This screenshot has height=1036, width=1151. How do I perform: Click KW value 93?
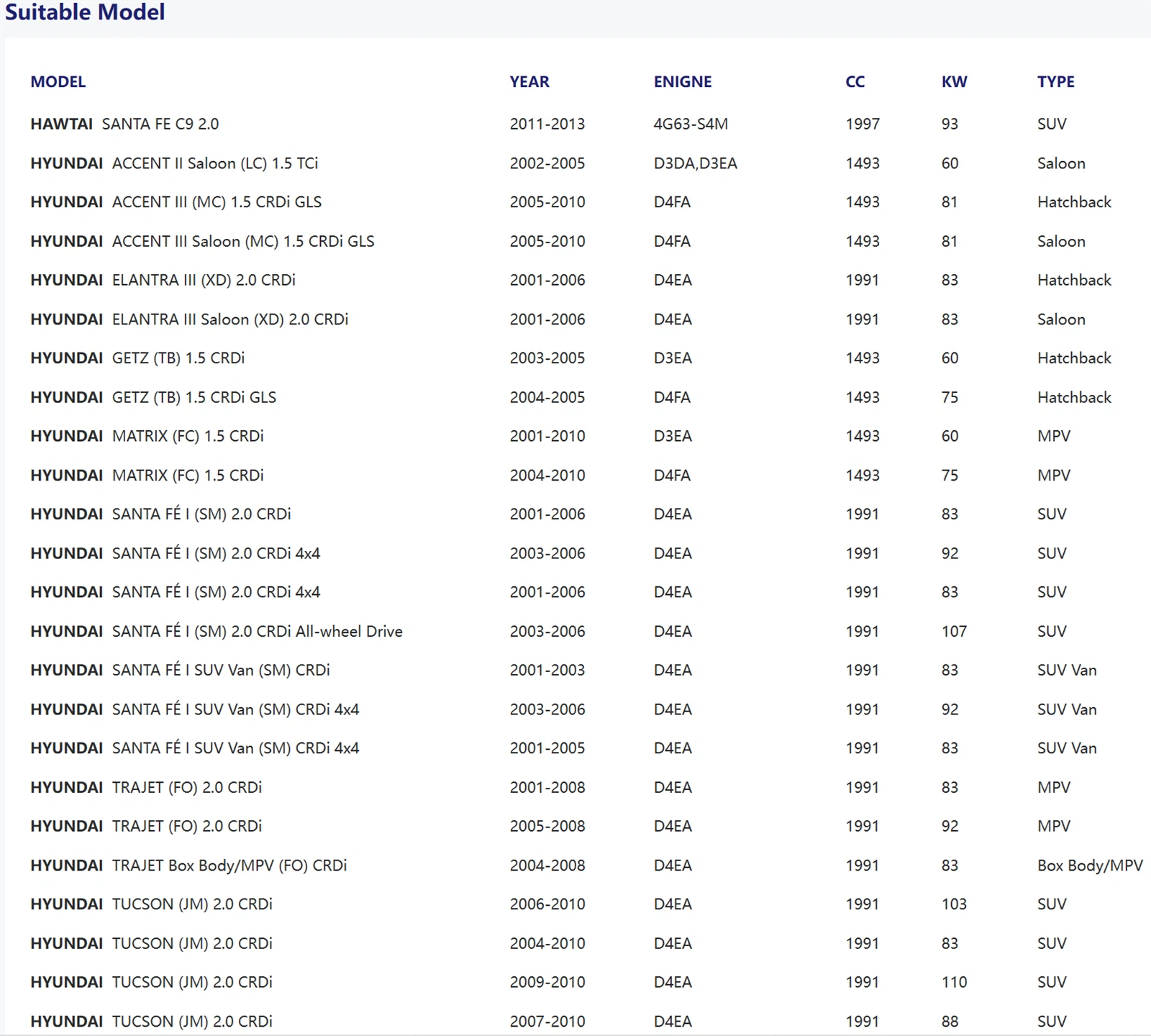(950, 124)
